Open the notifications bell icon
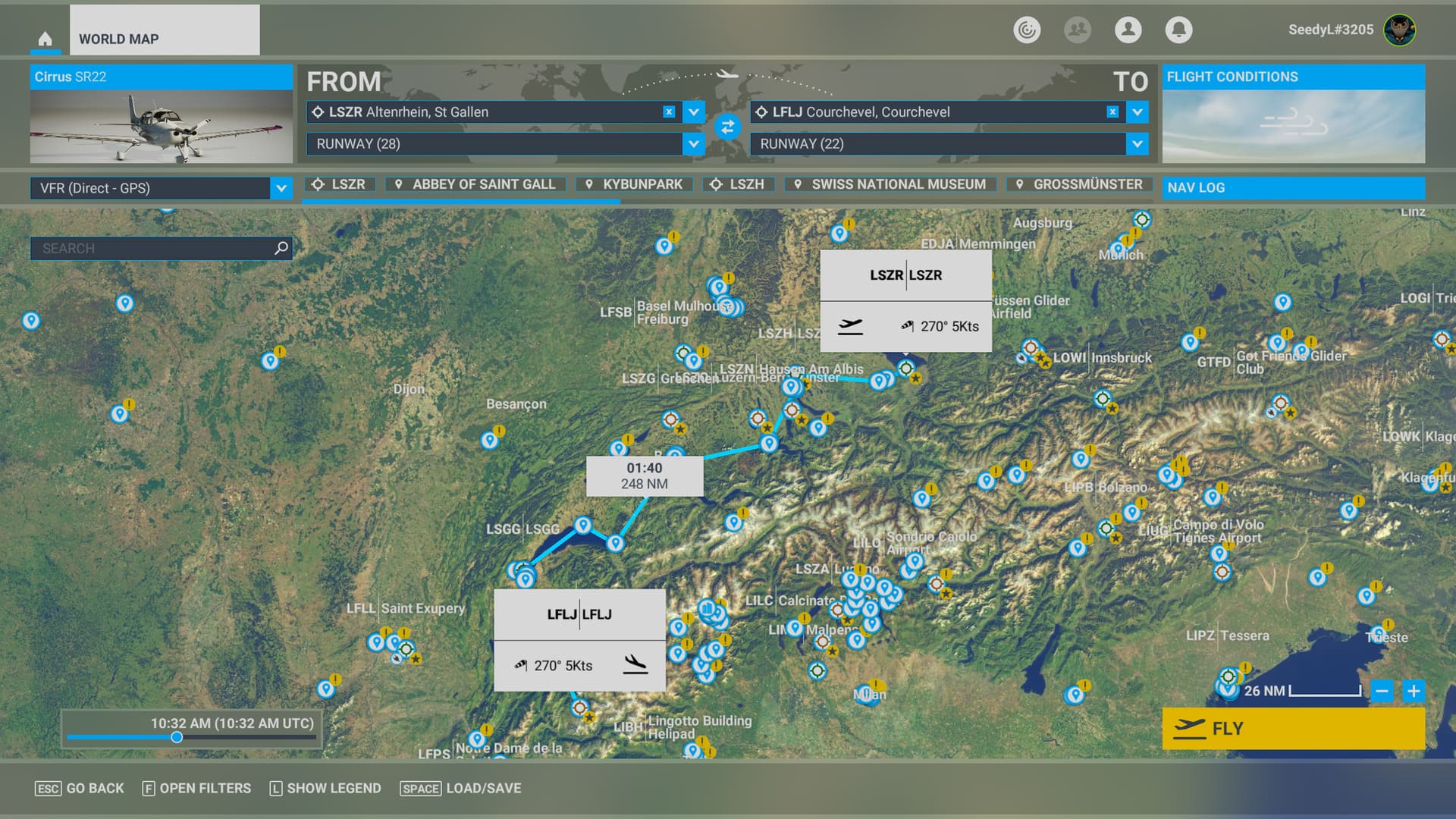This screenshot has width=1456, height=819. [1178, 30]
